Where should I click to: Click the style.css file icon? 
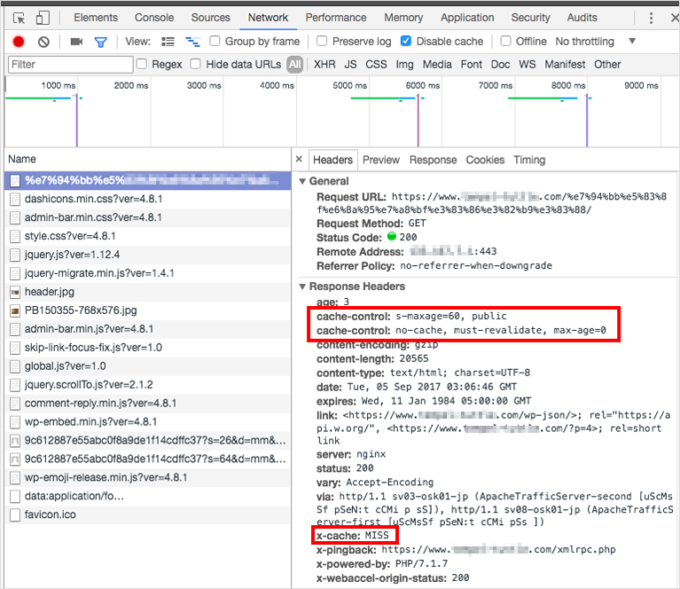(15, 236)
